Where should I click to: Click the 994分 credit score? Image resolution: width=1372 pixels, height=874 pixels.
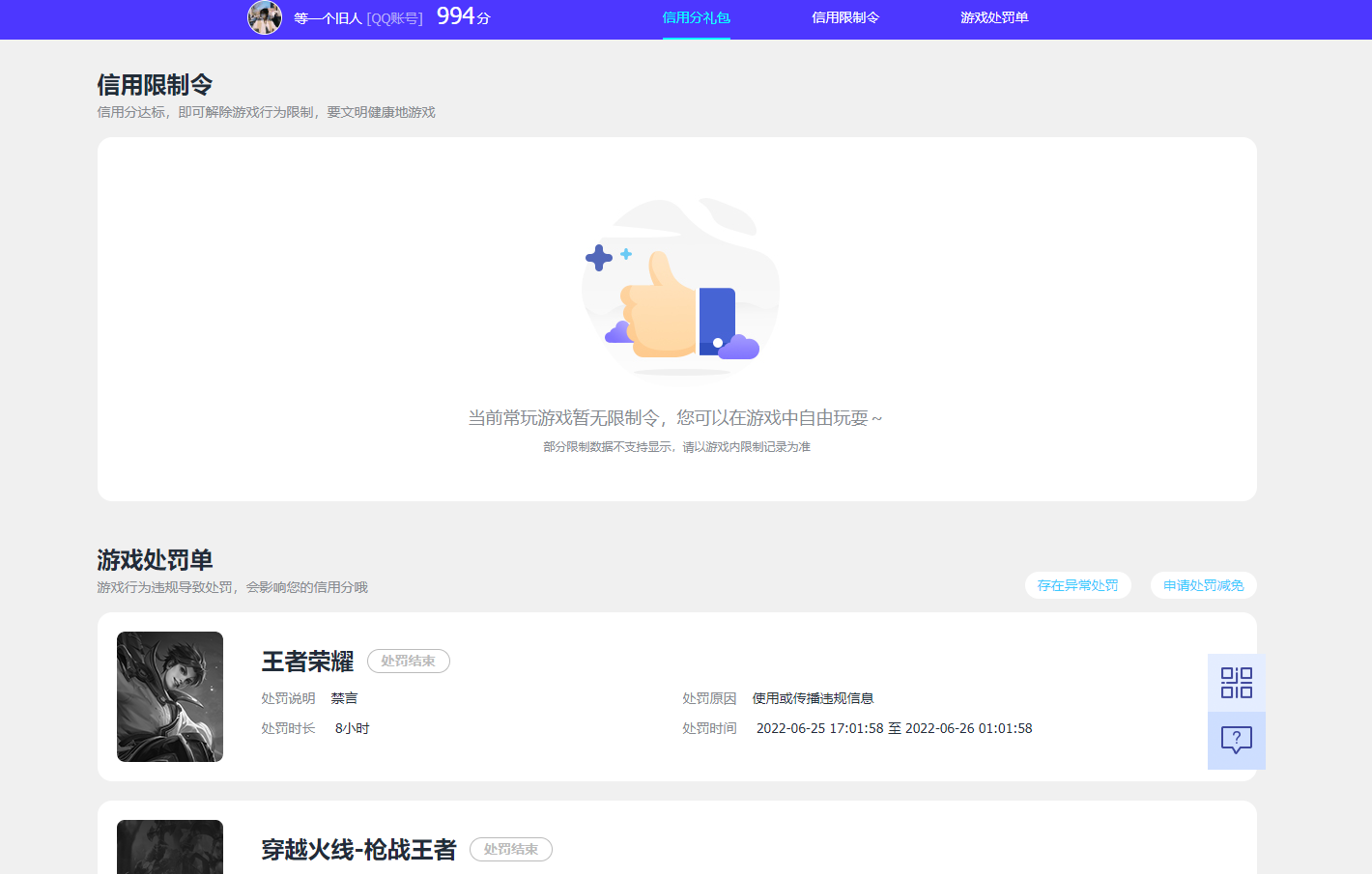464,16
